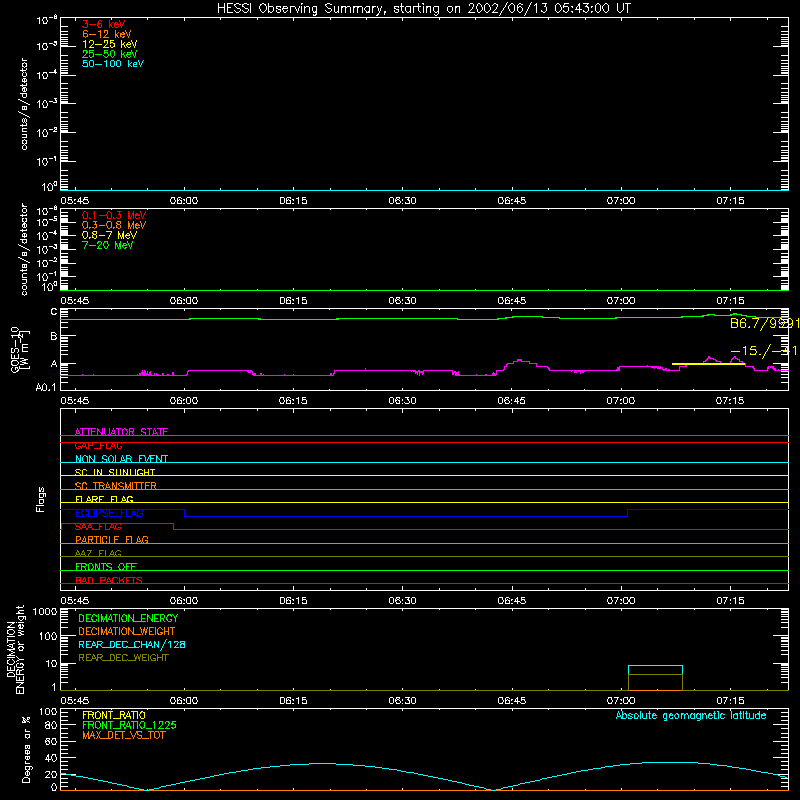Click the REAR_DEC_CHAN/128 legend label

tap(132, 644)
